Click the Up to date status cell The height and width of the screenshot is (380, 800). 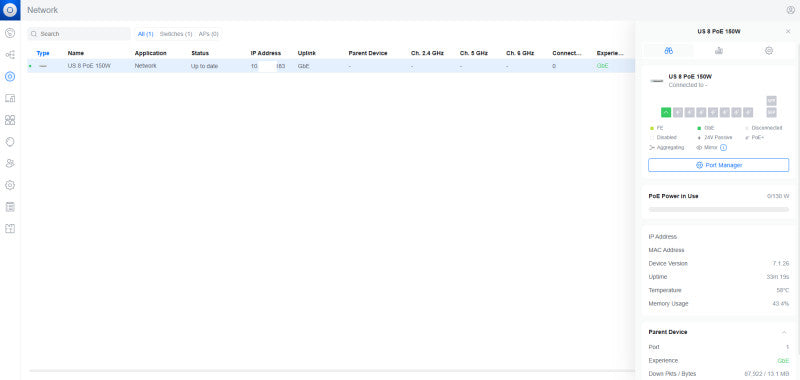click(x=205, y=66)
